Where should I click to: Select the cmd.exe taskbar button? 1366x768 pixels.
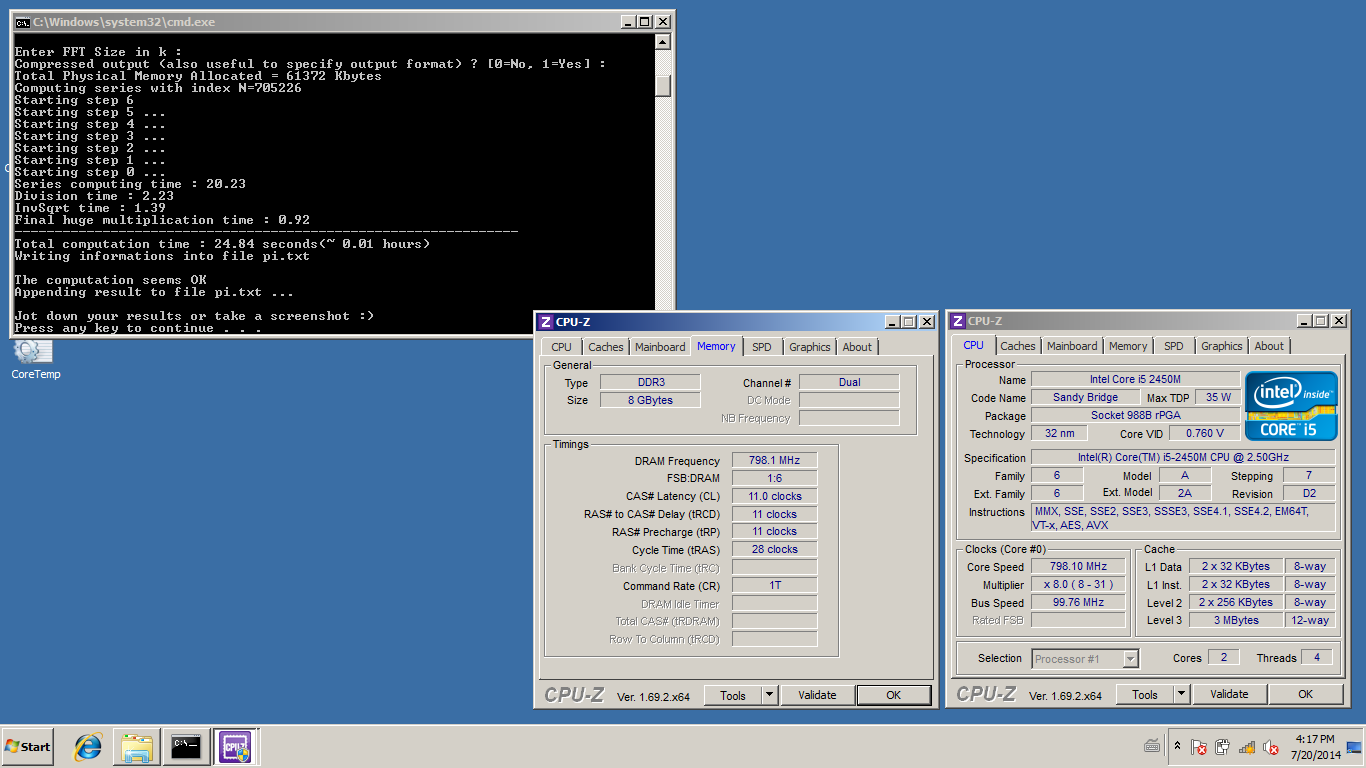pyautogui.click(x=186, y=746)
